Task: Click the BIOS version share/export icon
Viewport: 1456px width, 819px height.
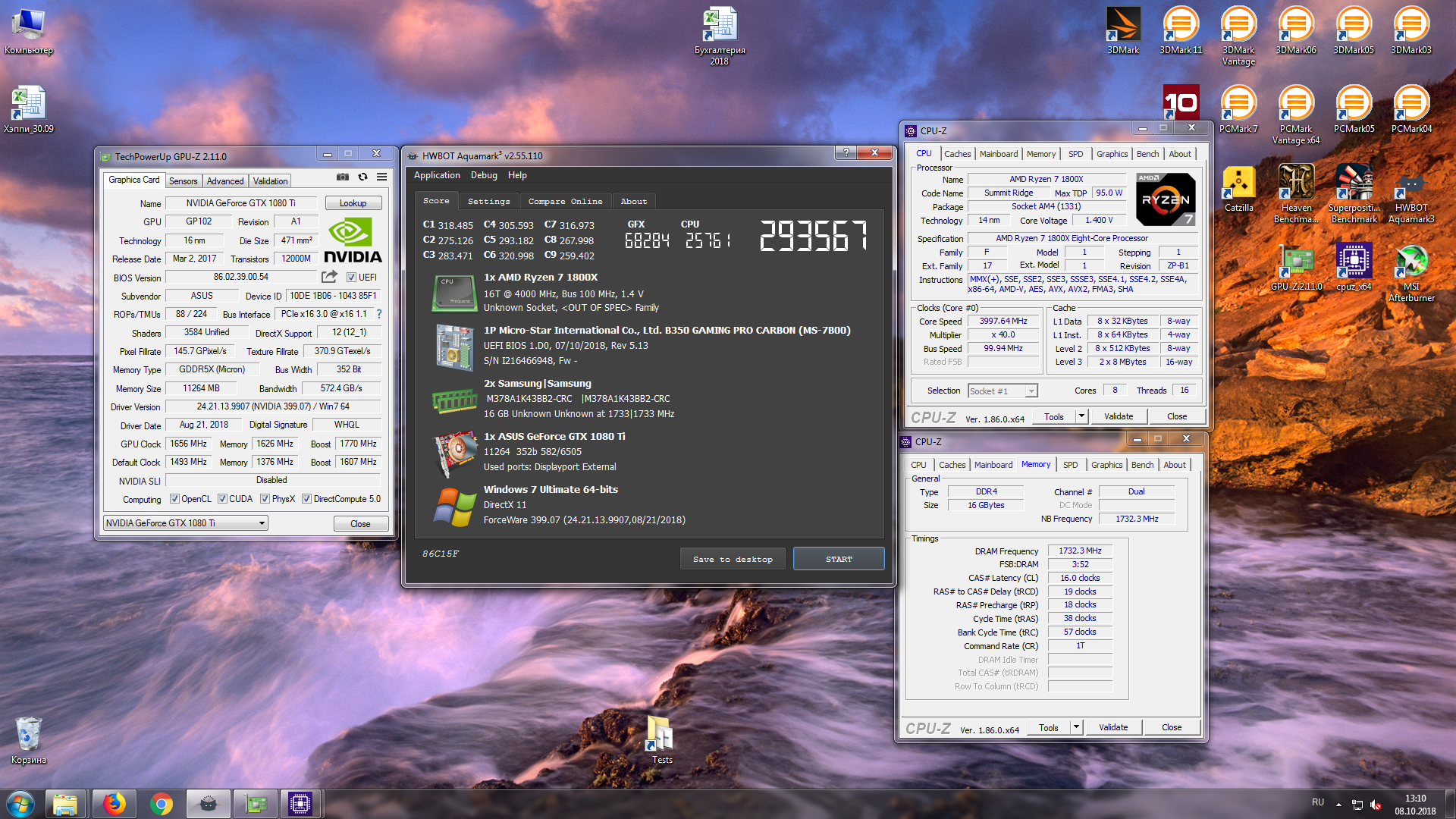Action: tap(329, 277)
